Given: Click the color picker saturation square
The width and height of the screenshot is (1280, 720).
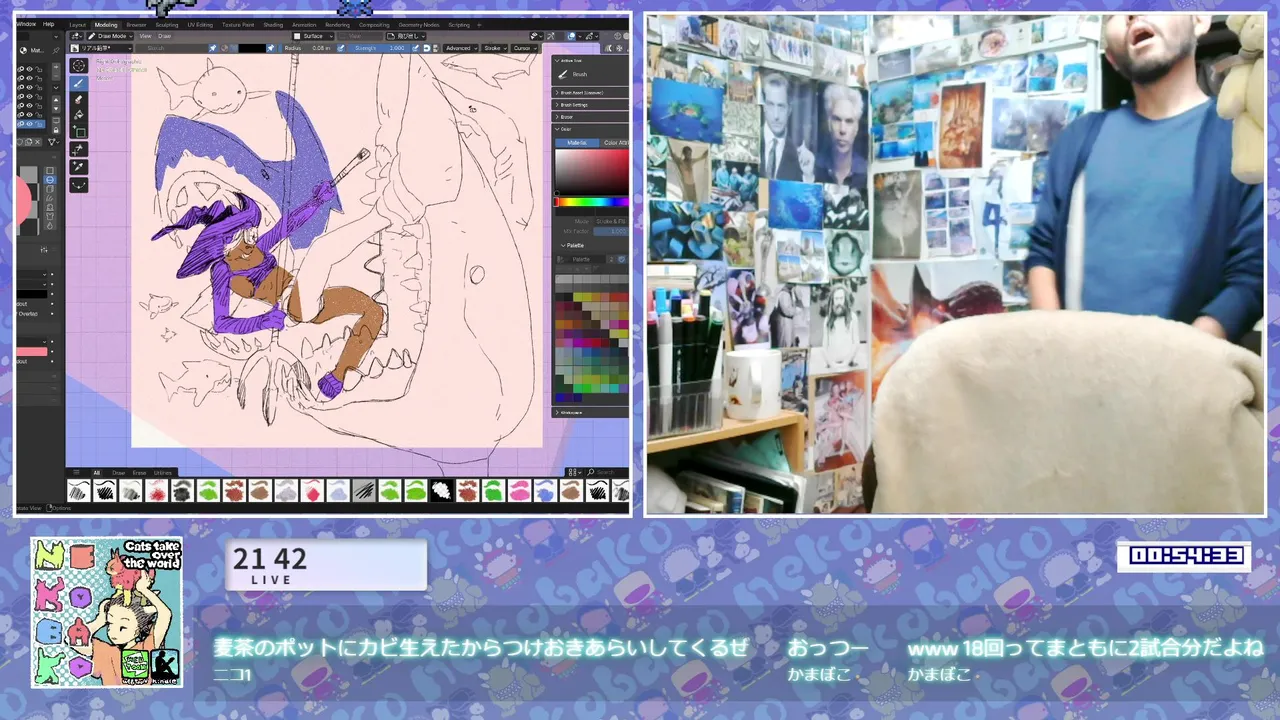Looking at the screenshot, I should point(591,172).
